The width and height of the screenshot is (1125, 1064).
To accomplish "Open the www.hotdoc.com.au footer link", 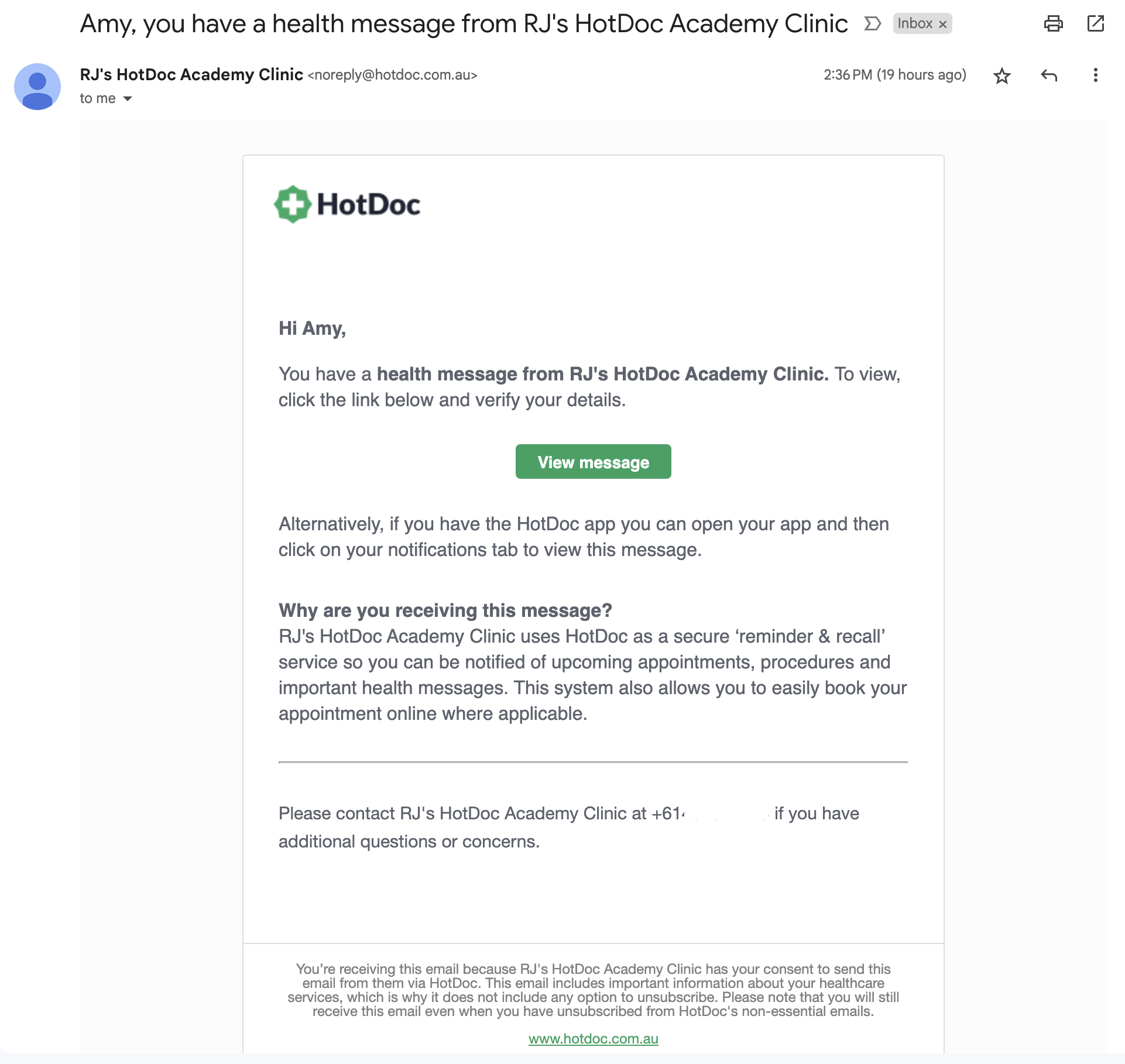I will coord(593,1039).
